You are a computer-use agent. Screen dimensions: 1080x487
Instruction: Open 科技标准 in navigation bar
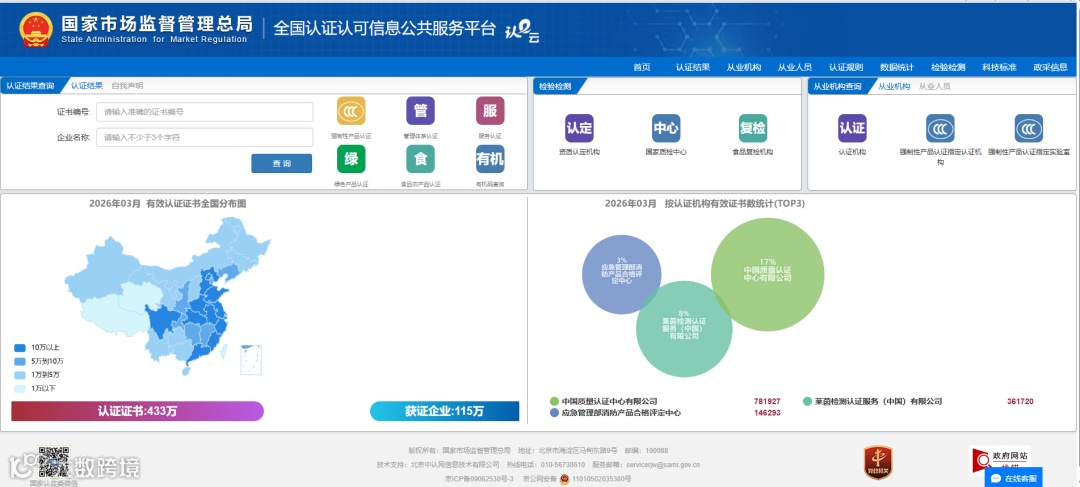[999, 68]
